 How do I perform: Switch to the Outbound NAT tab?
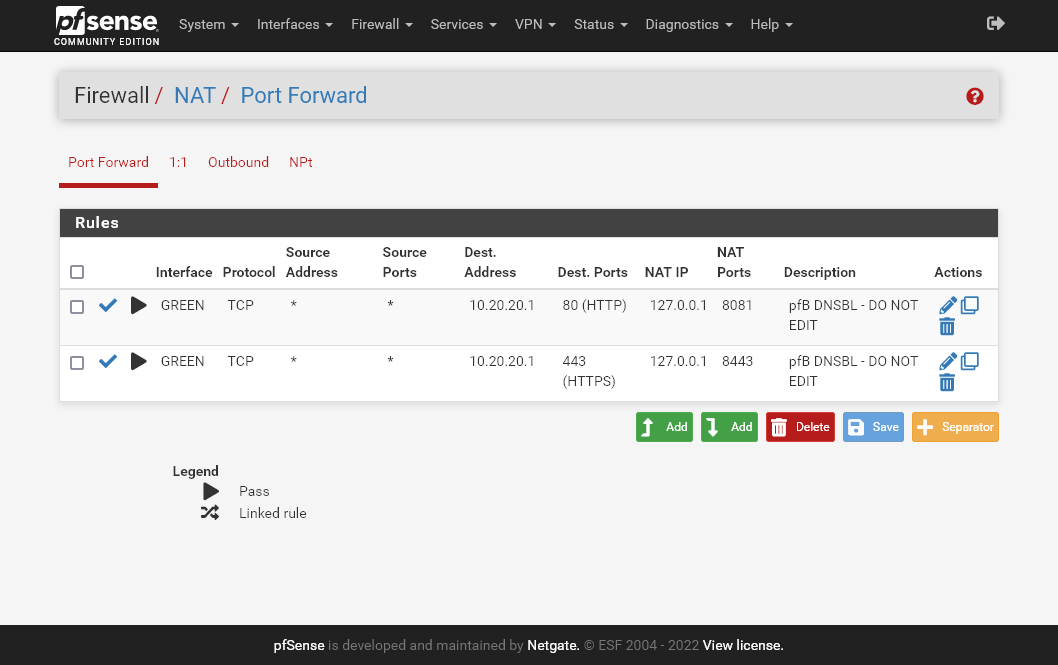pos(238,162)
